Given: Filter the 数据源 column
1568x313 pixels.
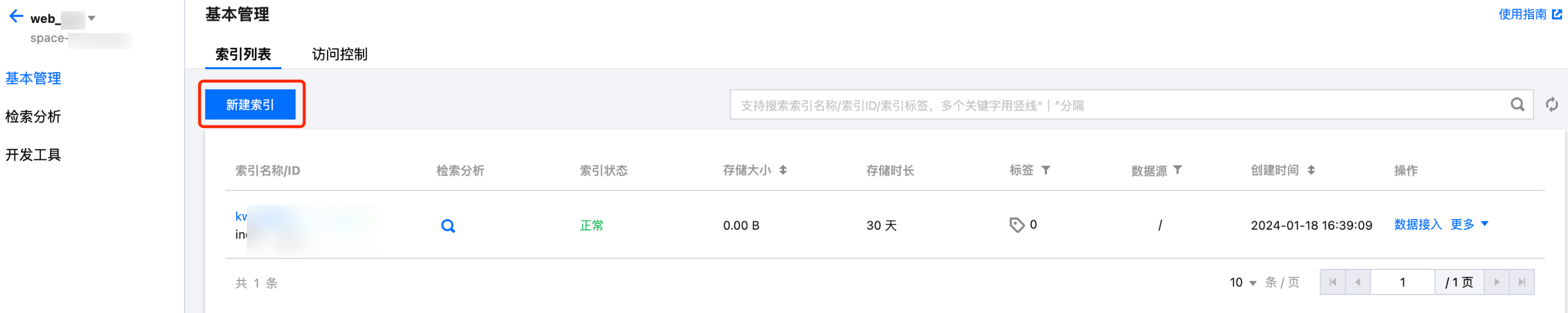Looking at the screenshot, I should [x=1178, y=170].
